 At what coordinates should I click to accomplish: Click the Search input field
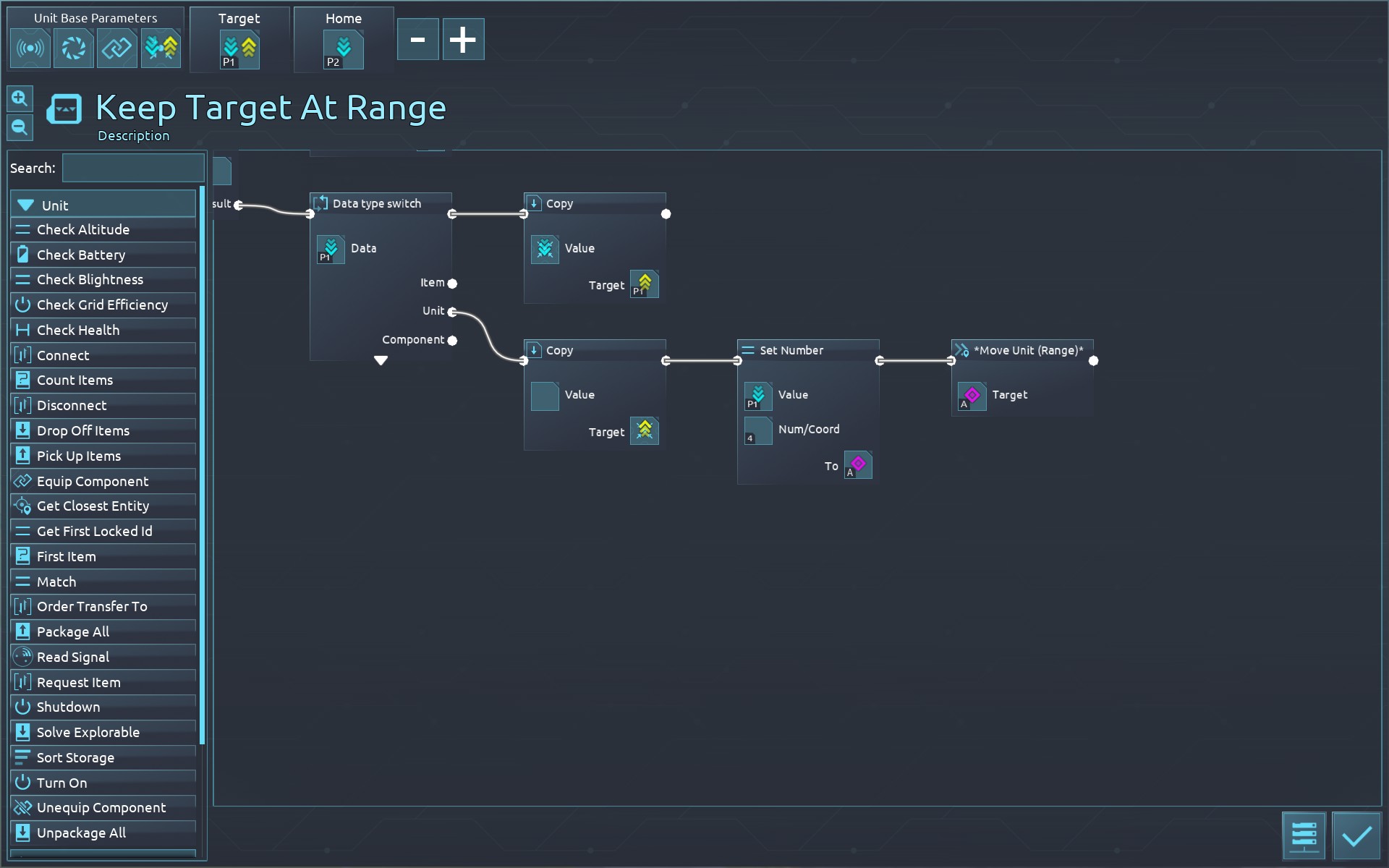point(133,168)
